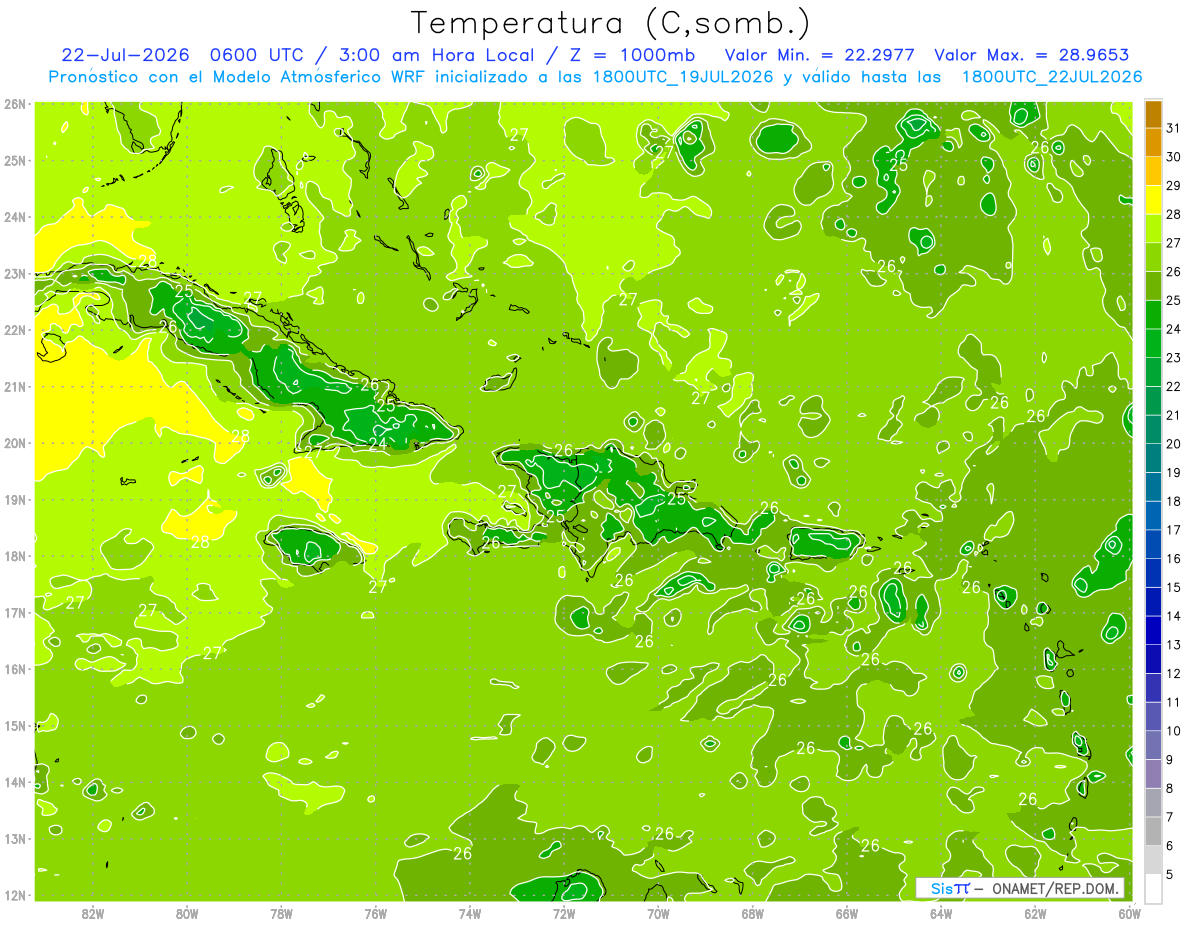Click the '62W' longitude axis label

(1036, 912)
